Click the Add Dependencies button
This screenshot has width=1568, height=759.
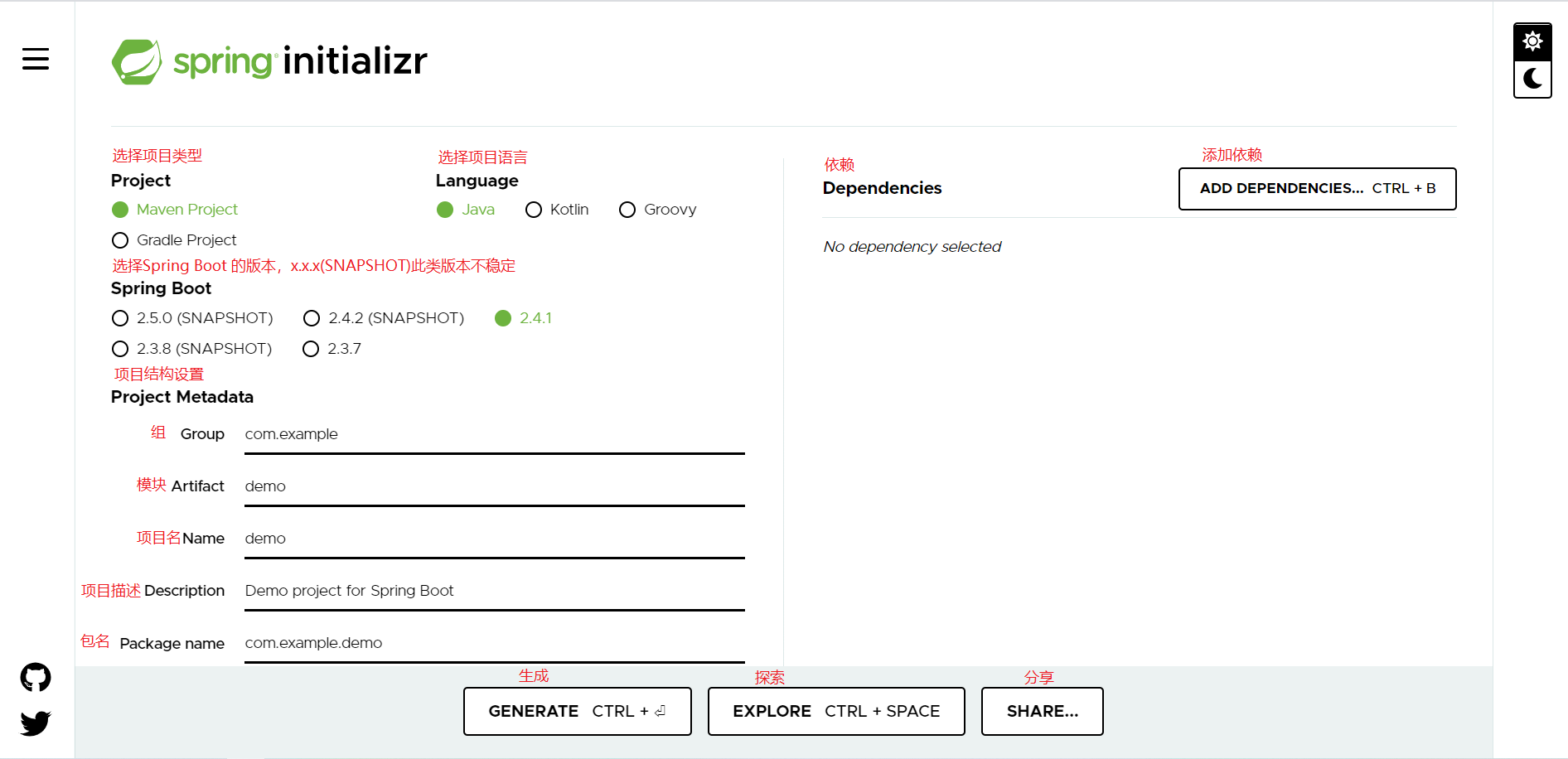pyautogui.click(x=1317, y=189)
